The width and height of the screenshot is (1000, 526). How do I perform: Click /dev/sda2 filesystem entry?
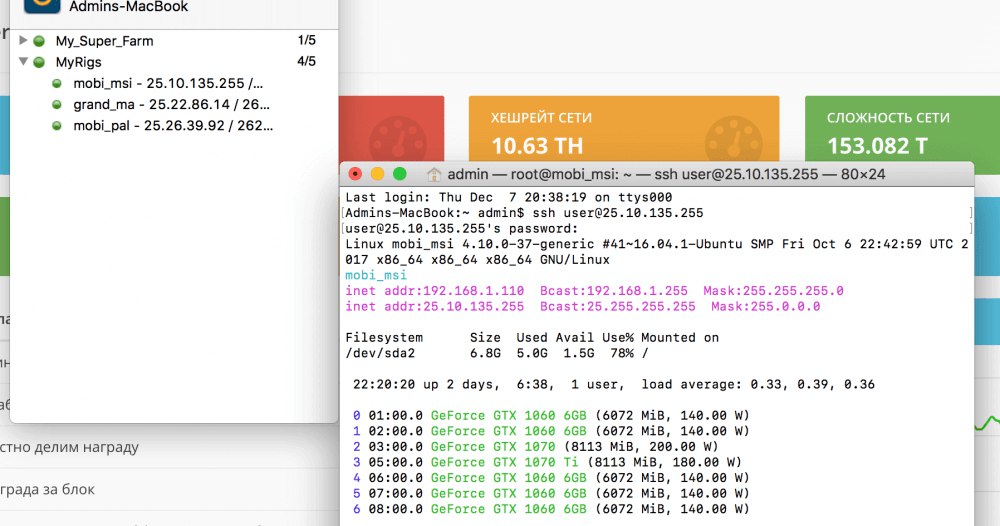(x=380, y=353)
